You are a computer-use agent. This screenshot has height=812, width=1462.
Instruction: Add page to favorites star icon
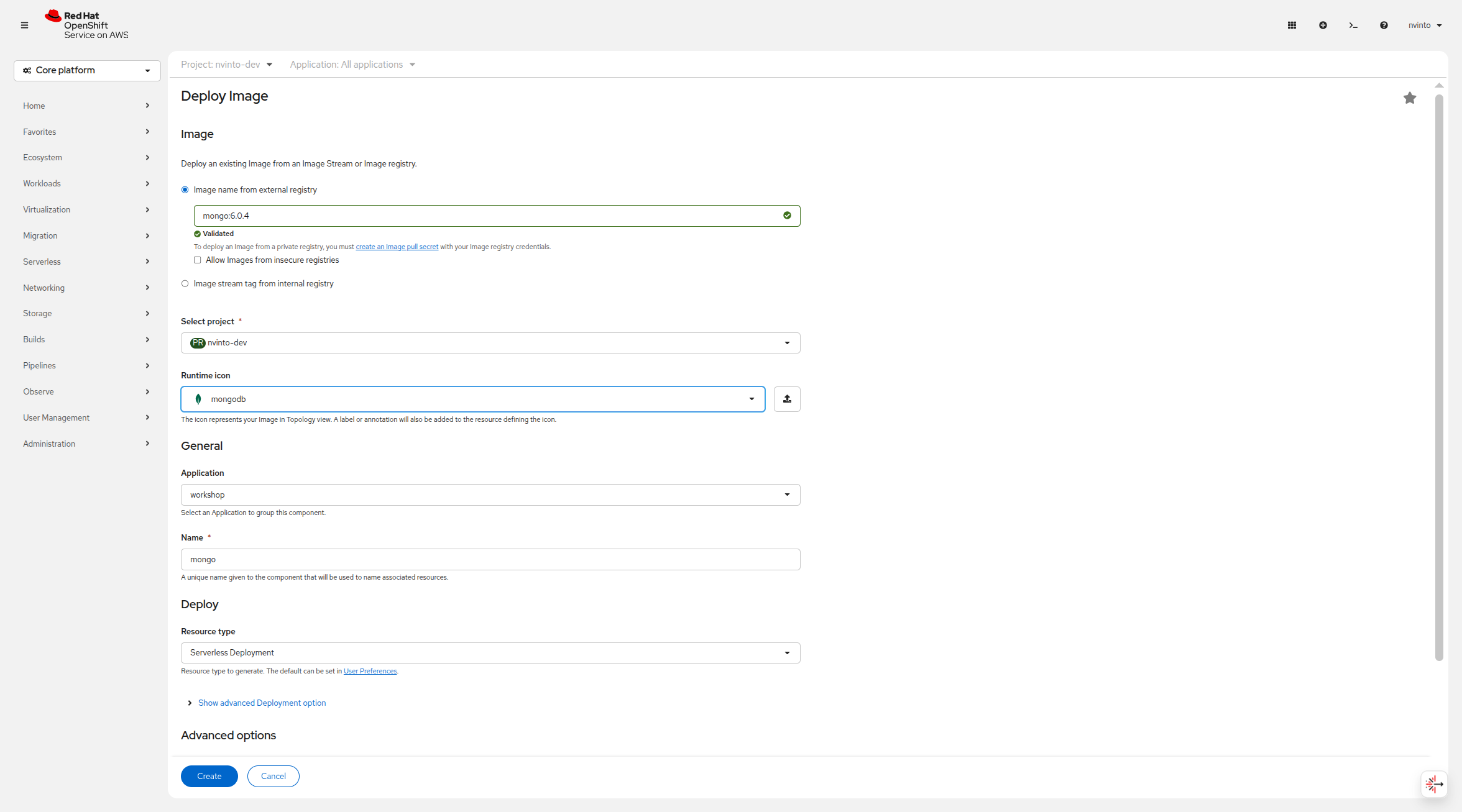tap(1410, 98)
